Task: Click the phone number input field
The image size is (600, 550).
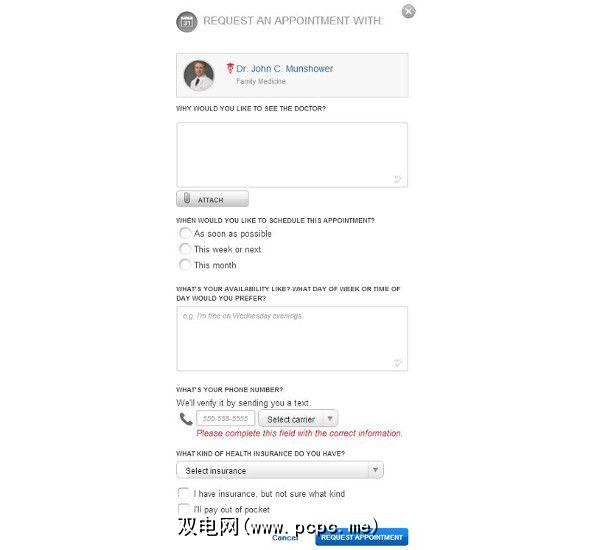Action: click(225, 418)
